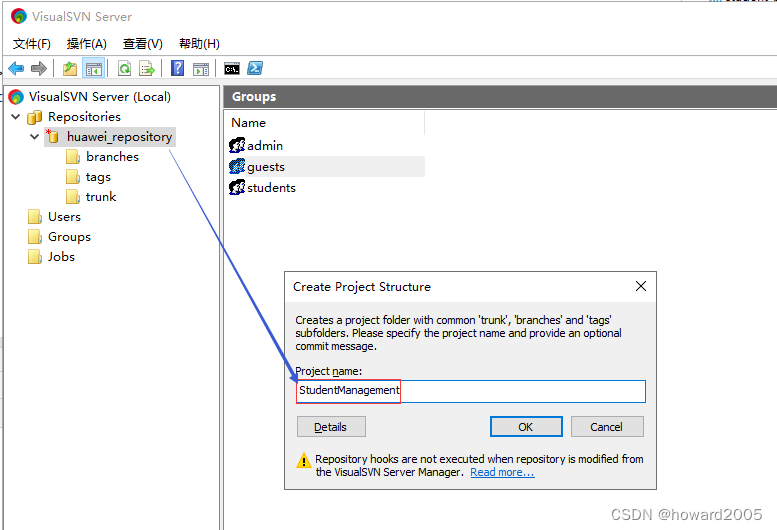
Task: Click the 'admin' group name text
Action: (x=265, y=146)
